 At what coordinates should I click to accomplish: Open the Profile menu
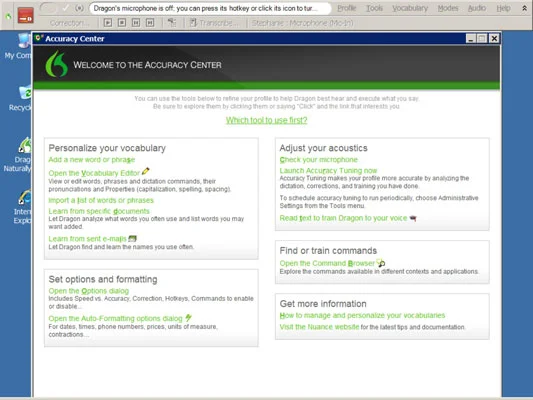point(347,8)
